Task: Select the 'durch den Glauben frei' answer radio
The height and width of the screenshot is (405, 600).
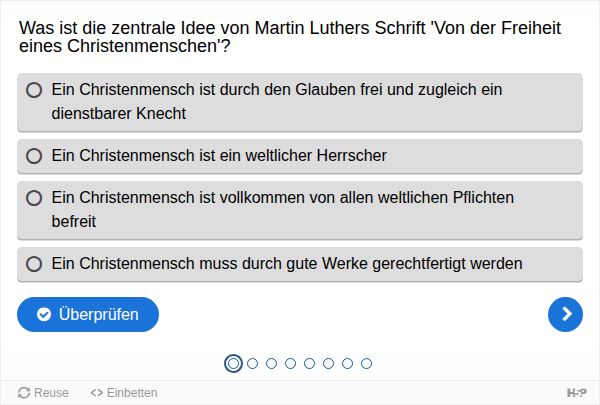Action: [34, 90]
